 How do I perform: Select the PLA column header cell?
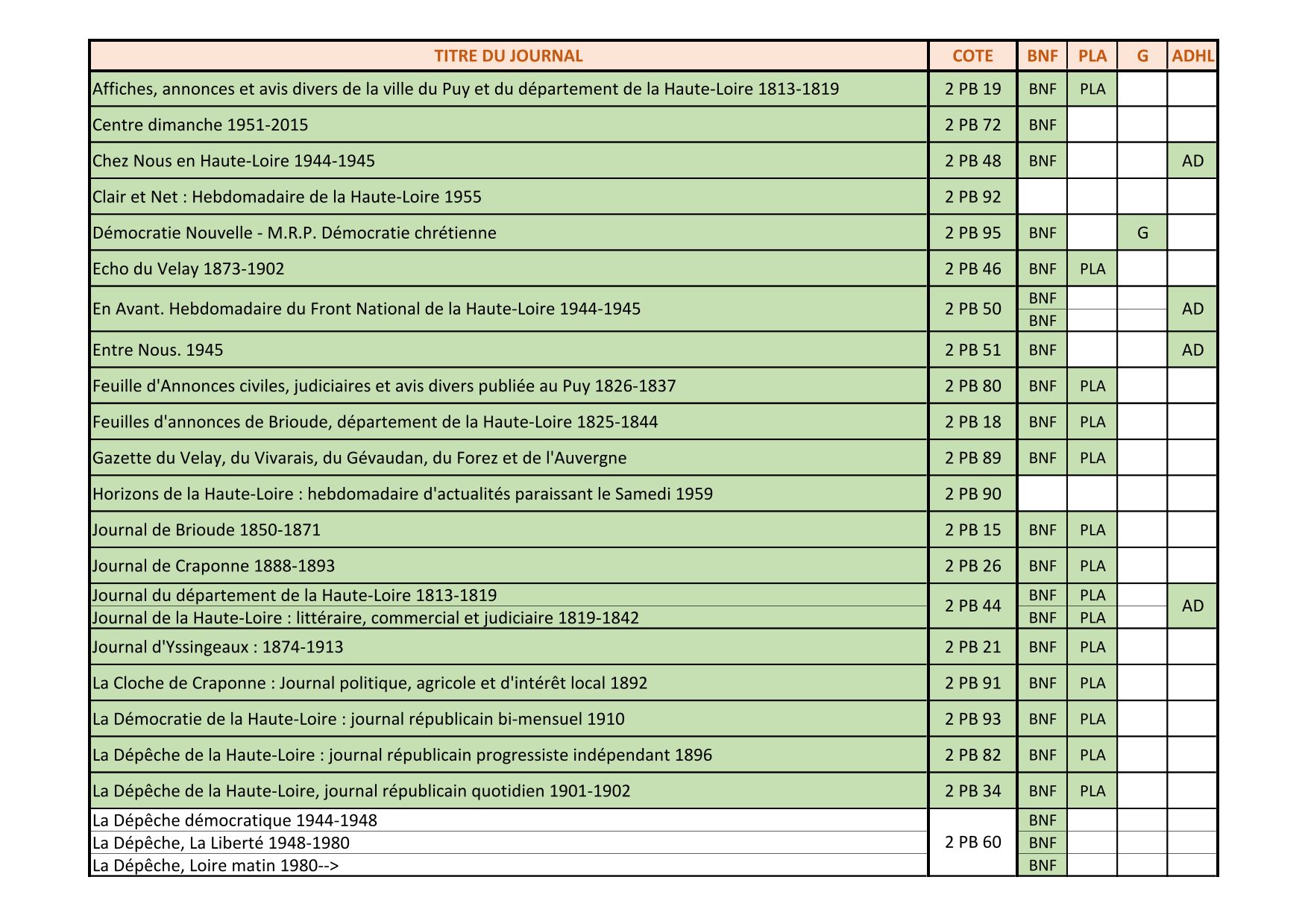tap(1092, 56)
